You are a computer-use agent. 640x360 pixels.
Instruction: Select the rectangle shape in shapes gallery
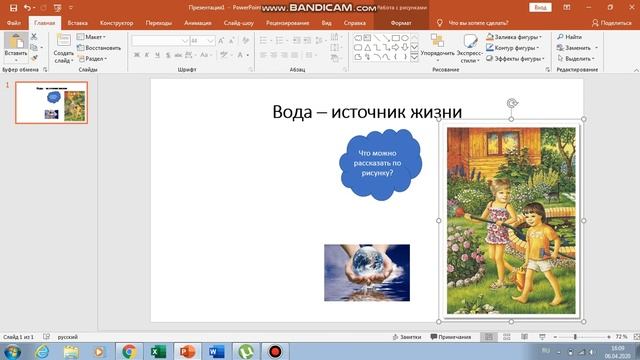[x=396, y=38]
